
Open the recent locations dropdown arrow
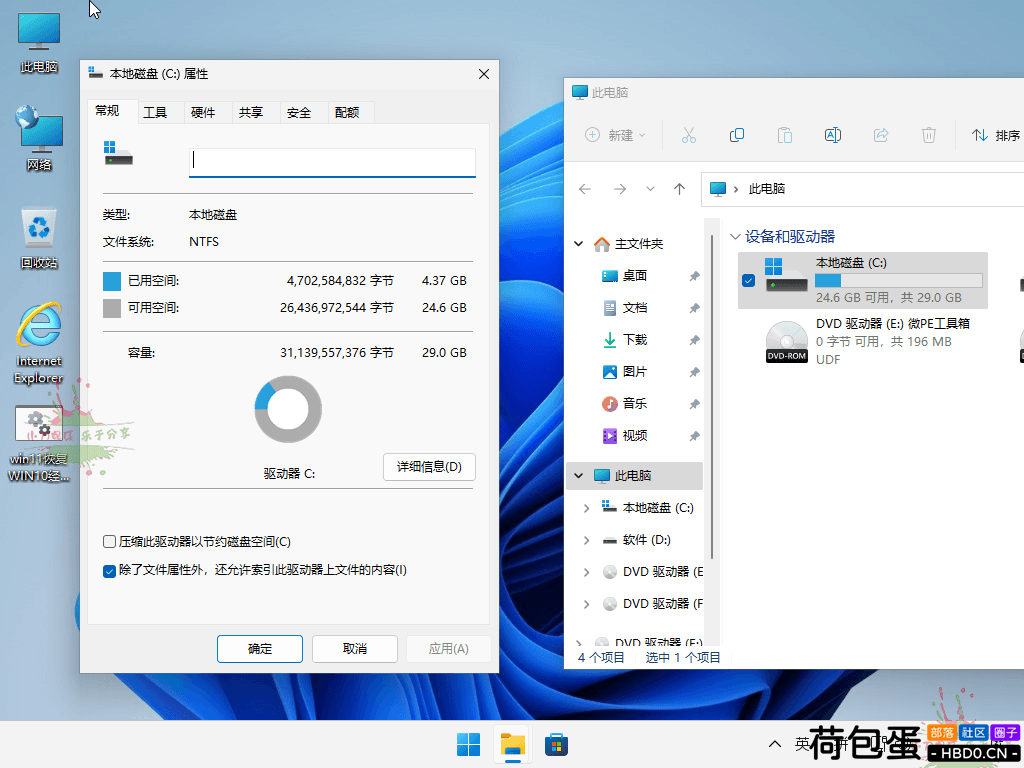click(x=650, y=189)
